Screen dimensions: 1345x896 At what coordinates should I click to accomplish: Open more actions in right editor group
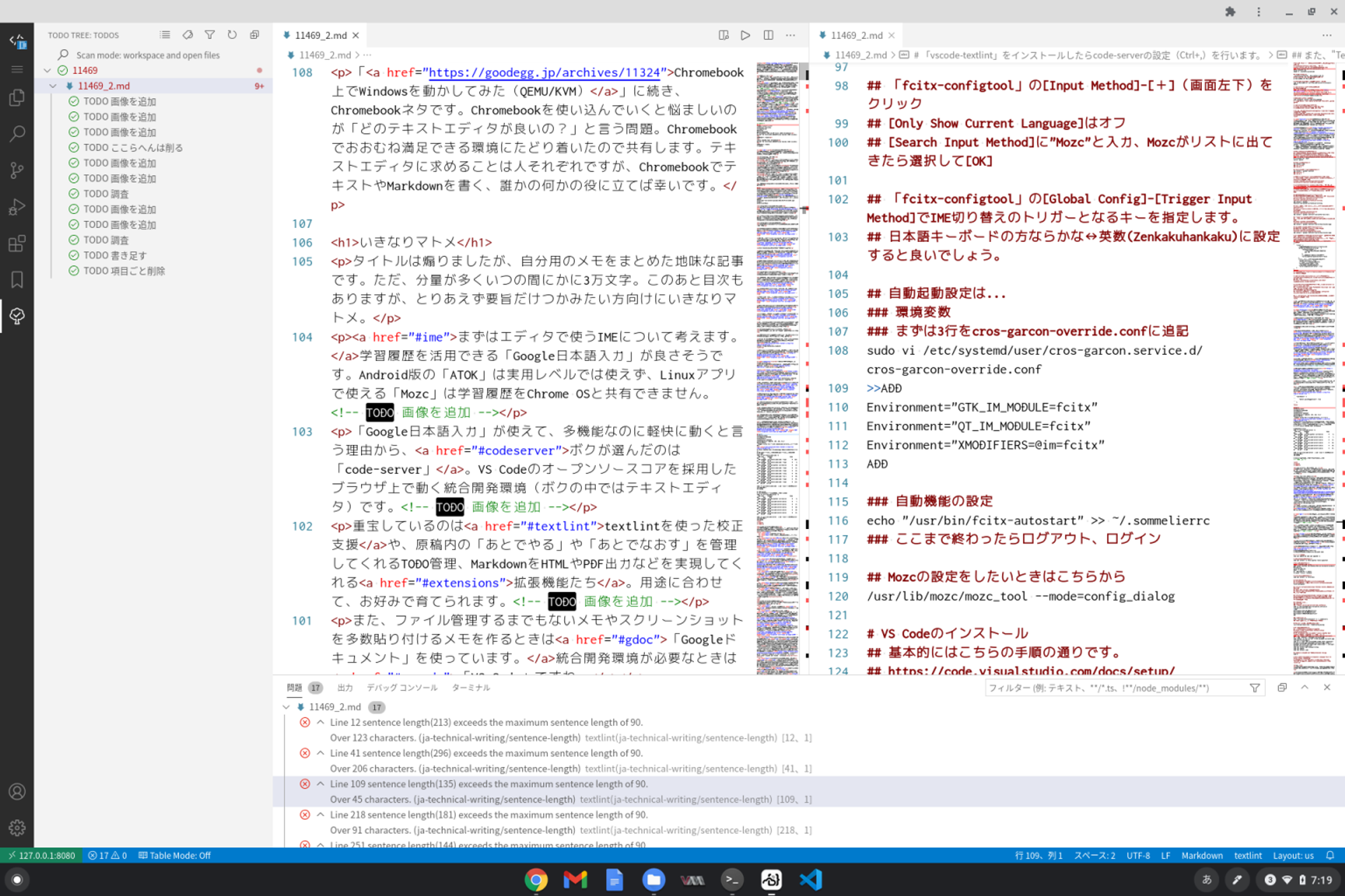pos(1326,35)
